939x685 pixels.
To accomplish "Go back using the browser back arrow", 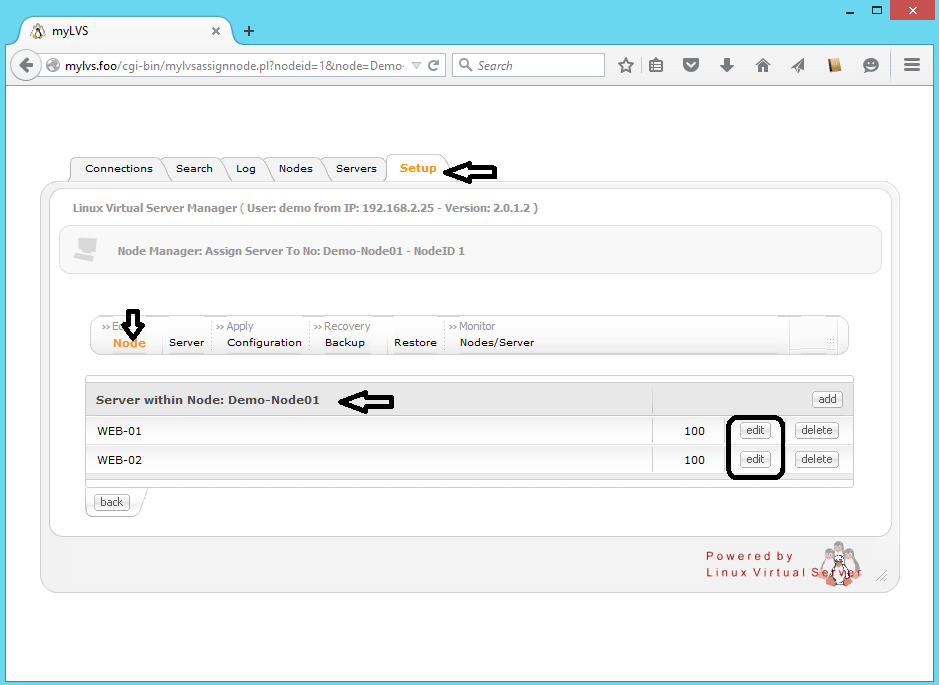I will [25, 65].
